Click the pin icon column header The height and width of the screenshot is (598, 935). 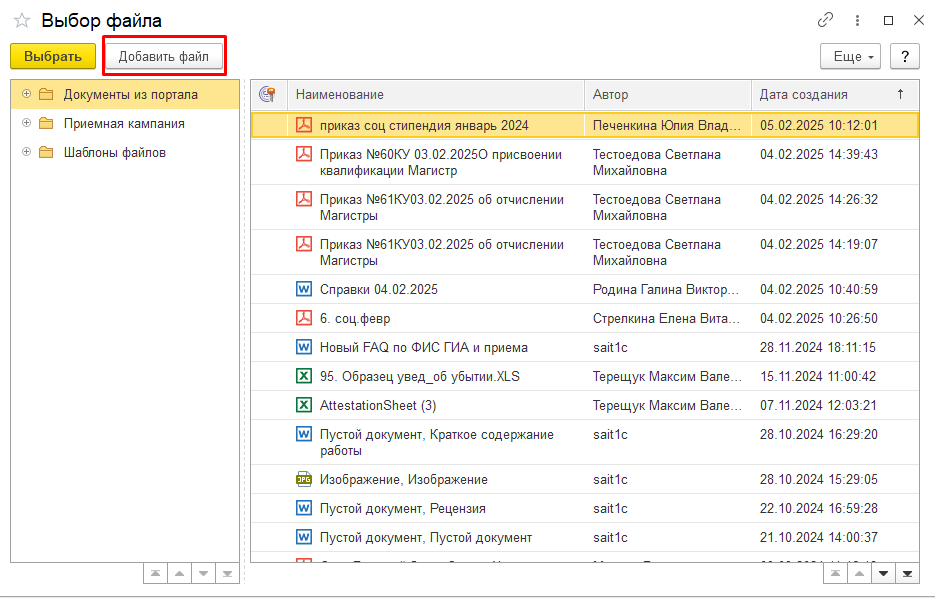point(267,94)
